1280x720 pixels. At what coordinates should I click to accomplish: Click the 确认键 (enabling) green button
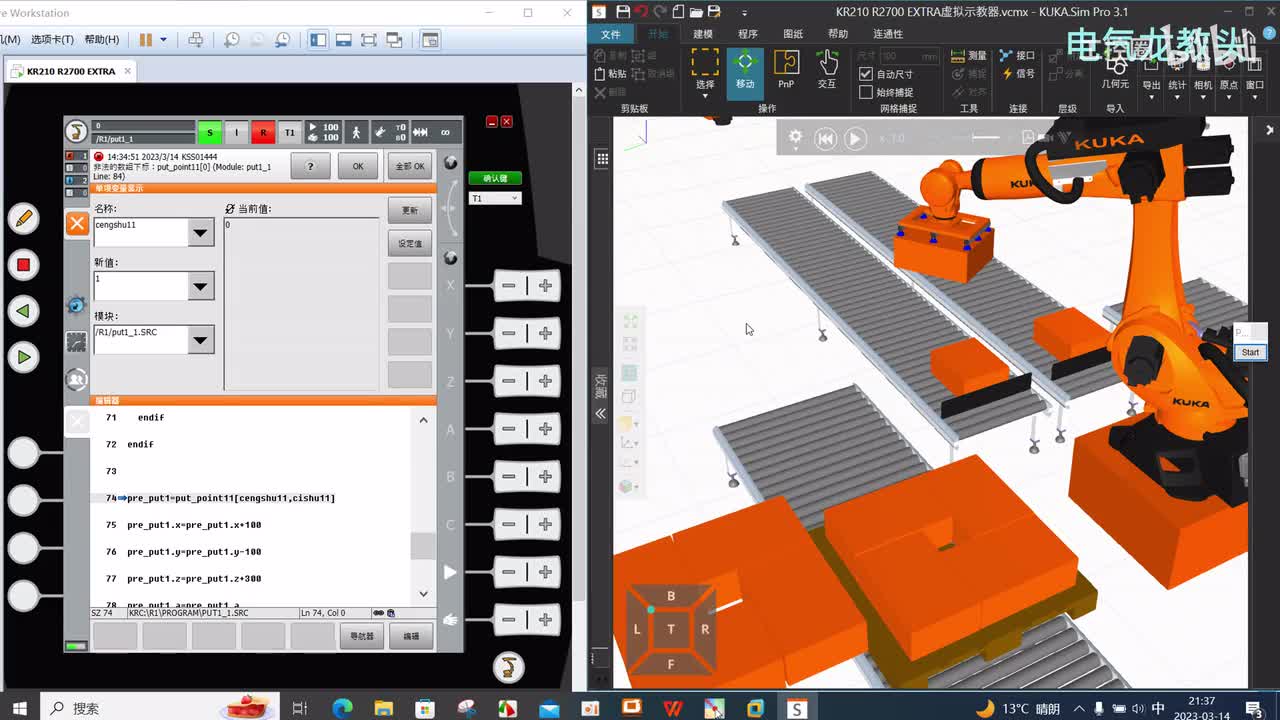pyautogui.click(x=495, y=178)
